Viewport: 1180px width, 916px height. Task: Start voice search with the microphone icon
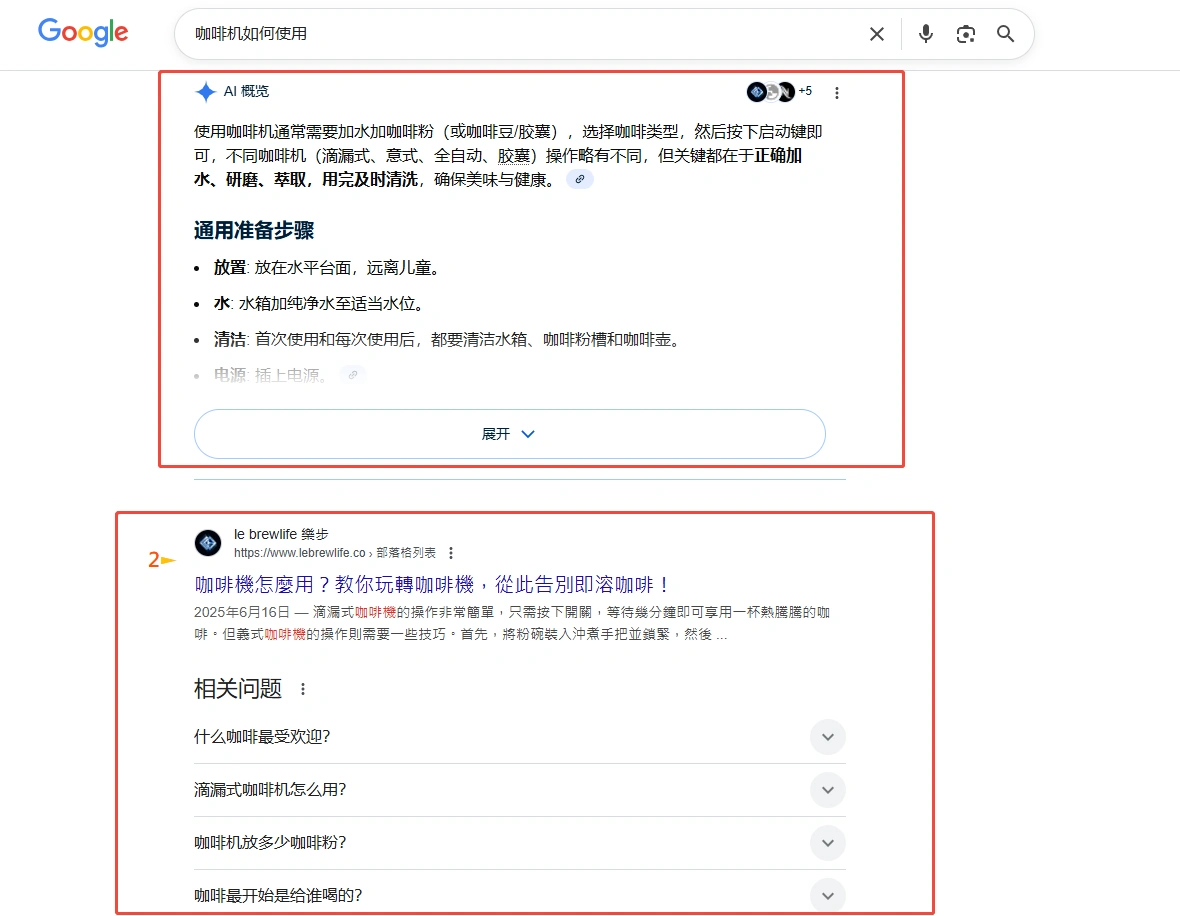tap(926, 34)
